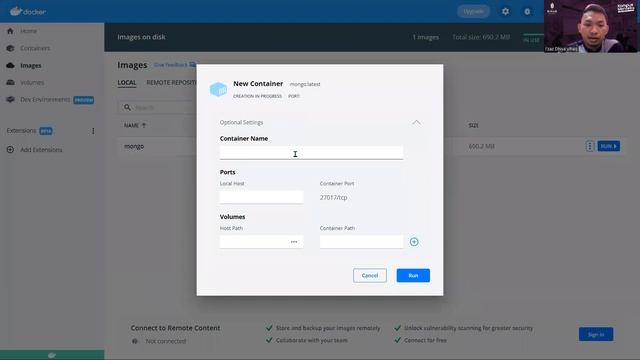Open Add Extensions link
The height and width of the screenshot is (360, 640).
[x=41, y=150]
